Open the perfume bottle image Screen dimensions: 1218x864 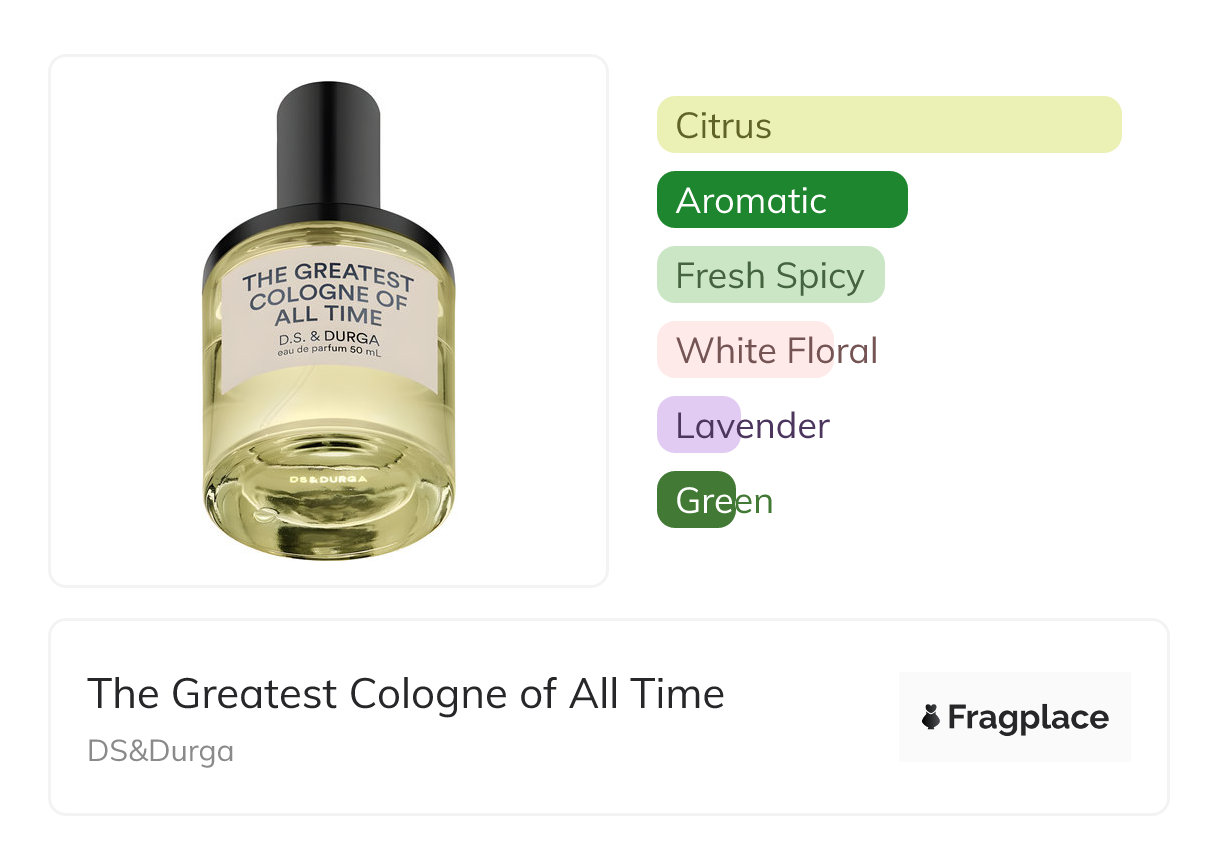tap(329, 321)
